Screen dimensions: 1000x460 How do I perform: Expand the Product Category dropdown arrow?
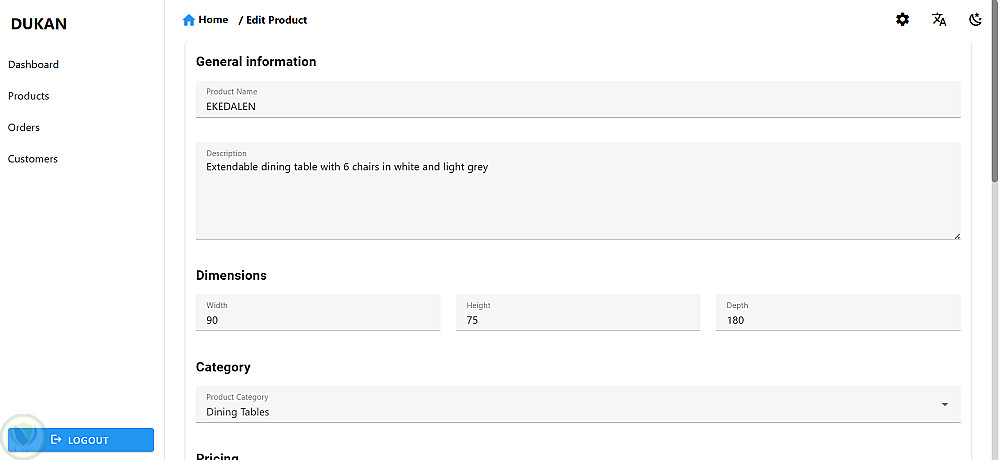click(945, 404)
